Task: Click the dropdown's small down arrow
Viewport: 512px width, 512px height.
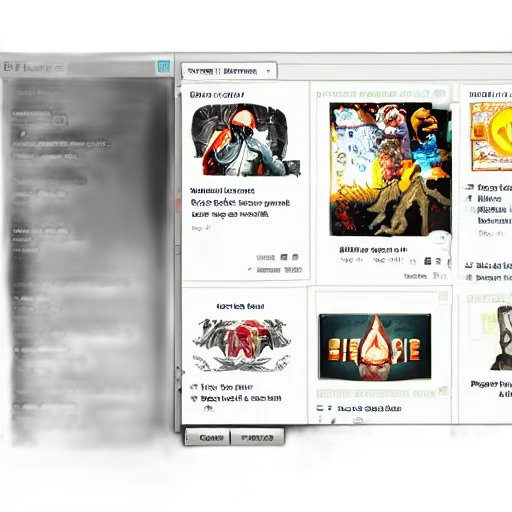Action: pos(268,71)
